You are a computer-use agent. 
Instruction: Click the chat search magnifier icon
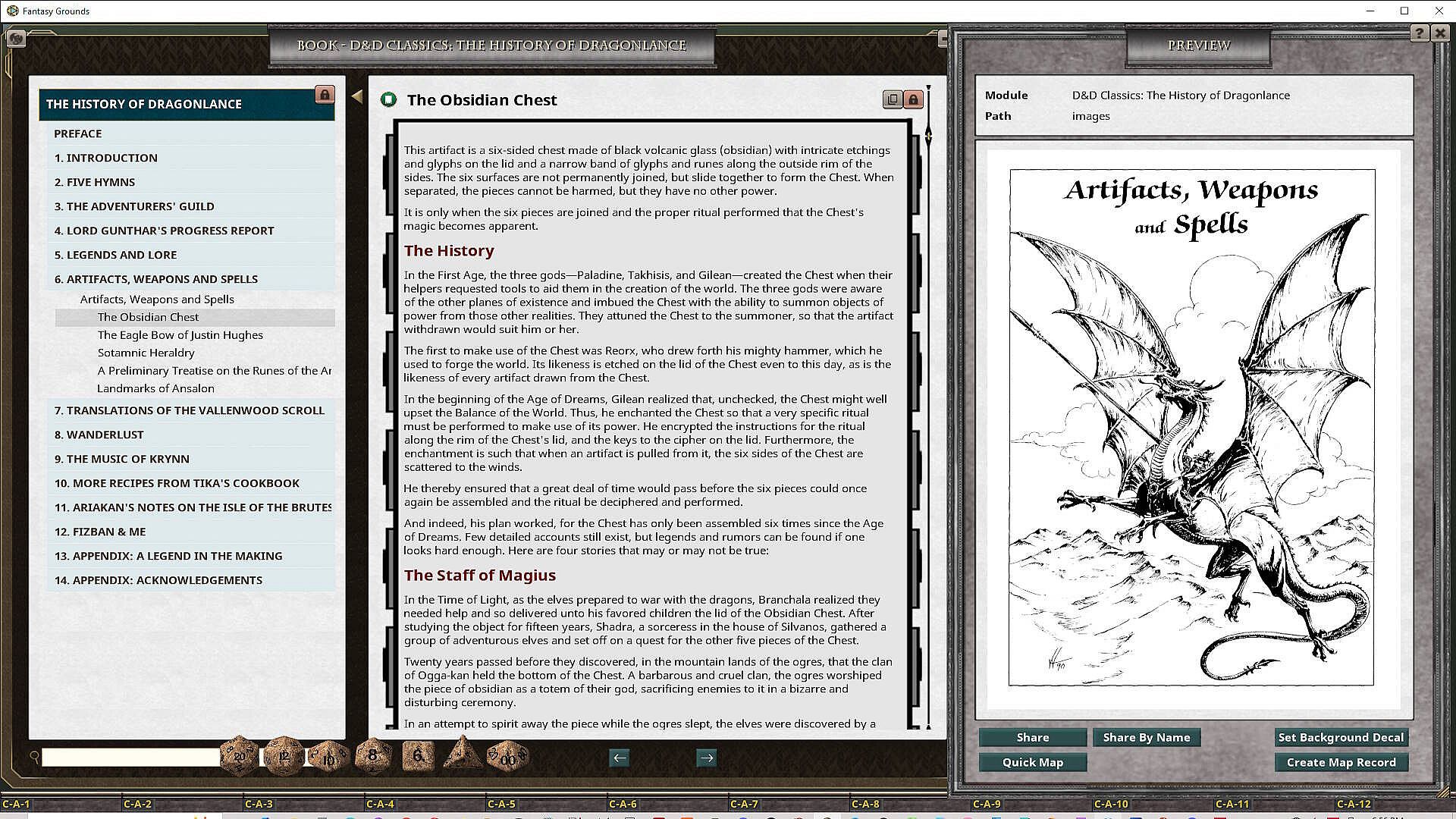point(34,756)
